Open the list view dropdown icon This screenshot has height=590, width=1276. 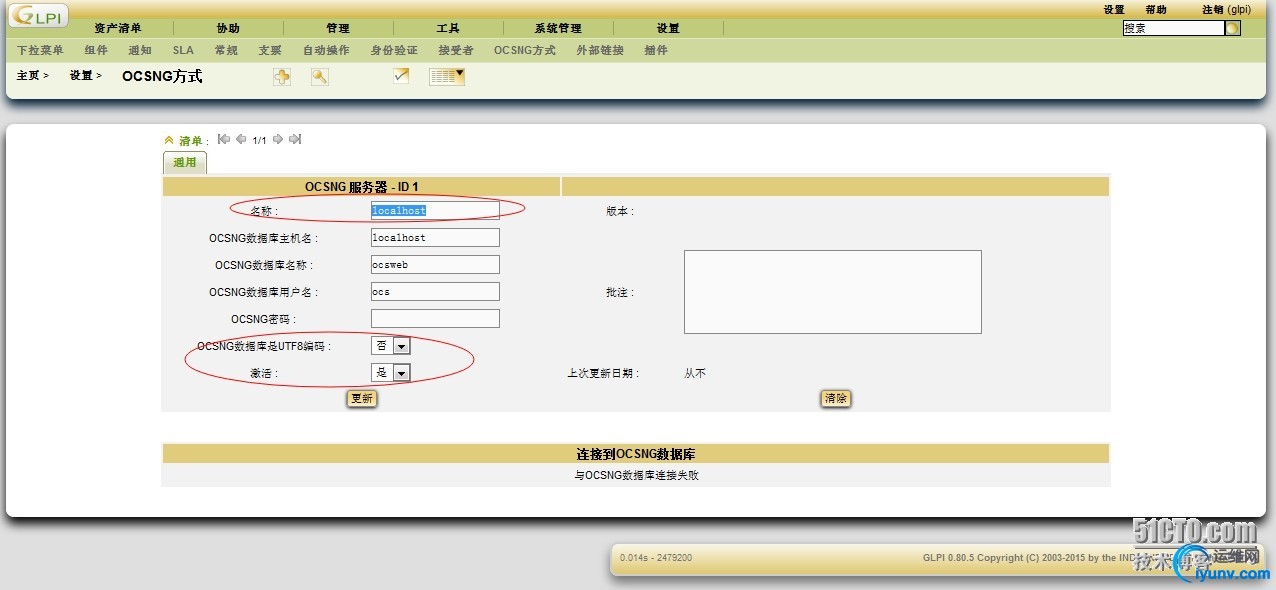click(x=447, y=76)
